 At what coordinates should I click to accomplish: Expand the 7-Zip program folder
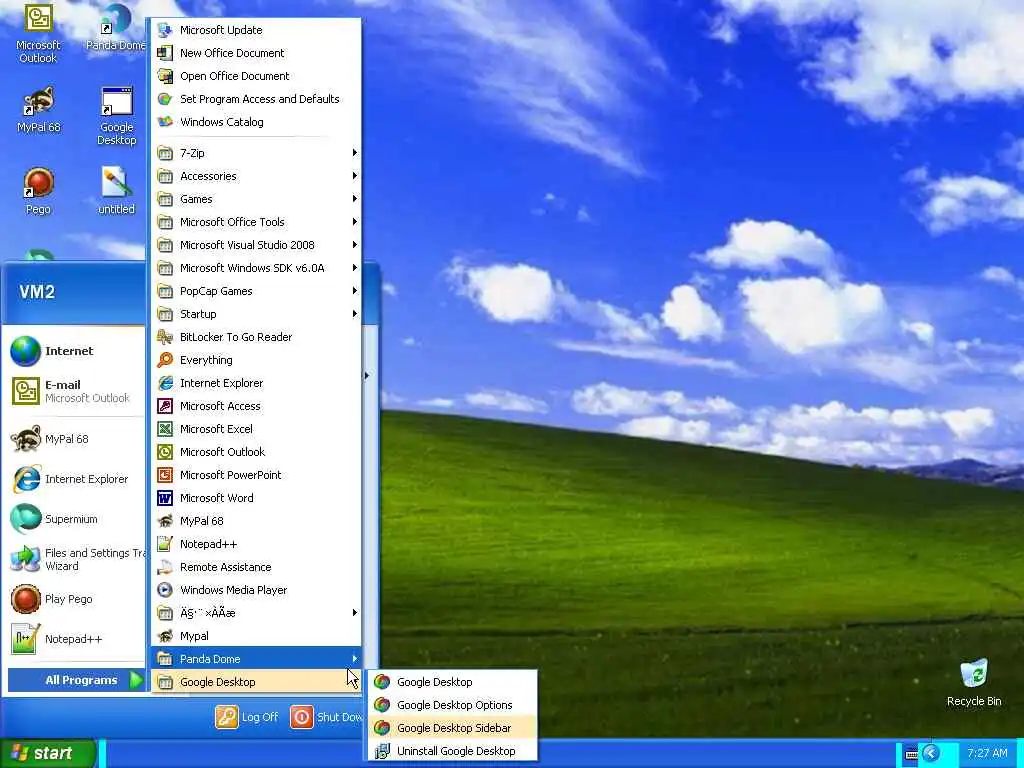pos(256,153)
